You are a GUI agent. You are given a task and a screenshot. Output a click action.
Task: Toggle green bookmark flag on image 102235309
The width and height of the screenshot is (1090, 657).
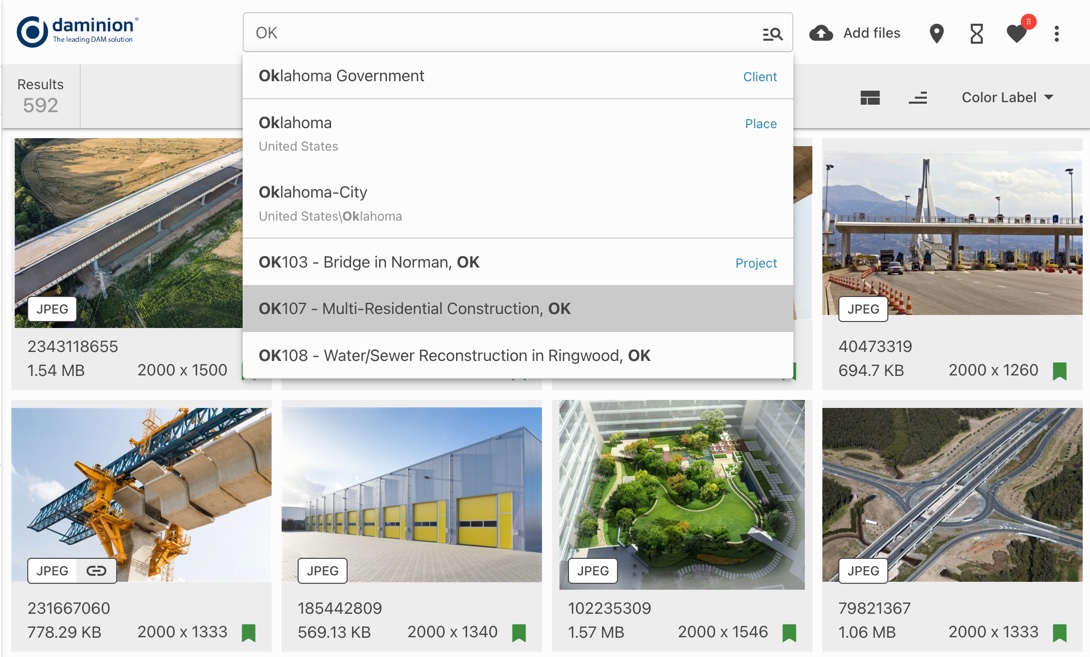coord(789,633)
